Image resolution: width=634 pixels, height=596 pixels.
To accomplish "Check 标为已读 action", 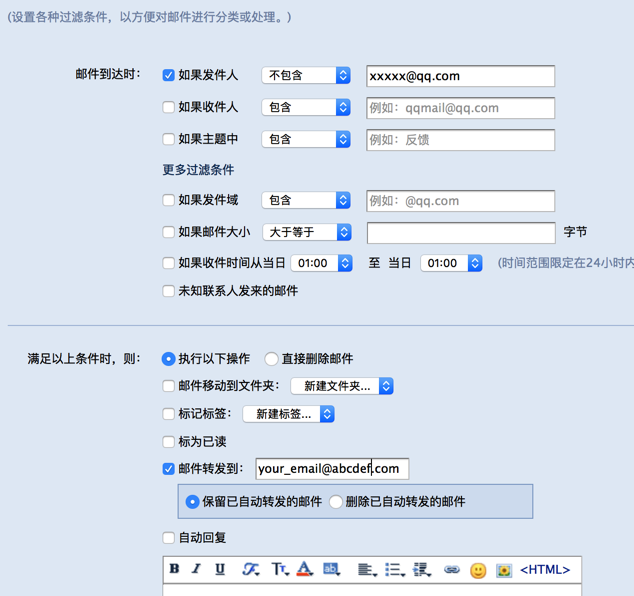I will coord(168,442).
